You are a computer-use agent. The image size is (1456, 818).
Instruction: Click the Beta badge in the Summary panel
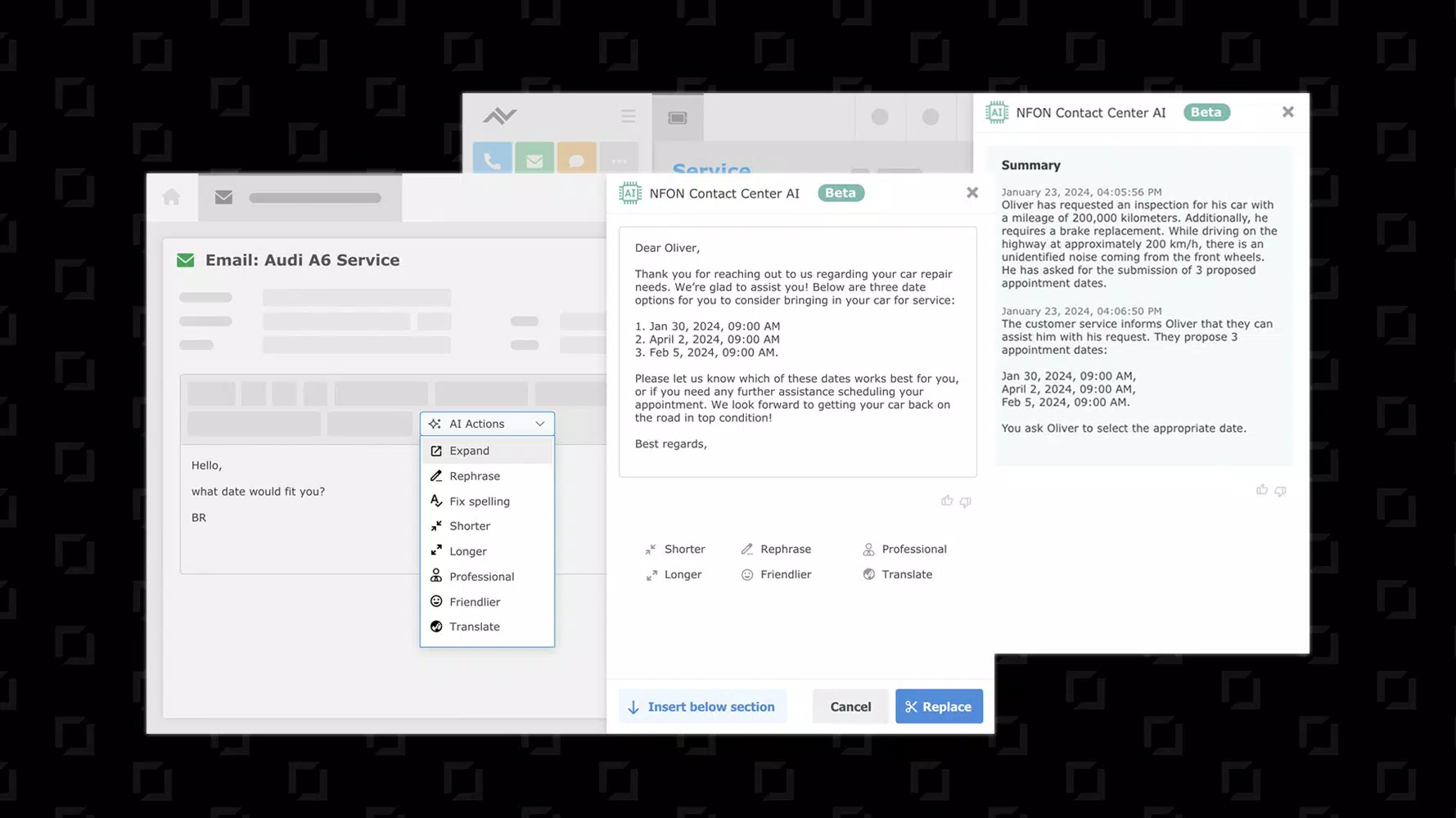[x=1206, y=112]
